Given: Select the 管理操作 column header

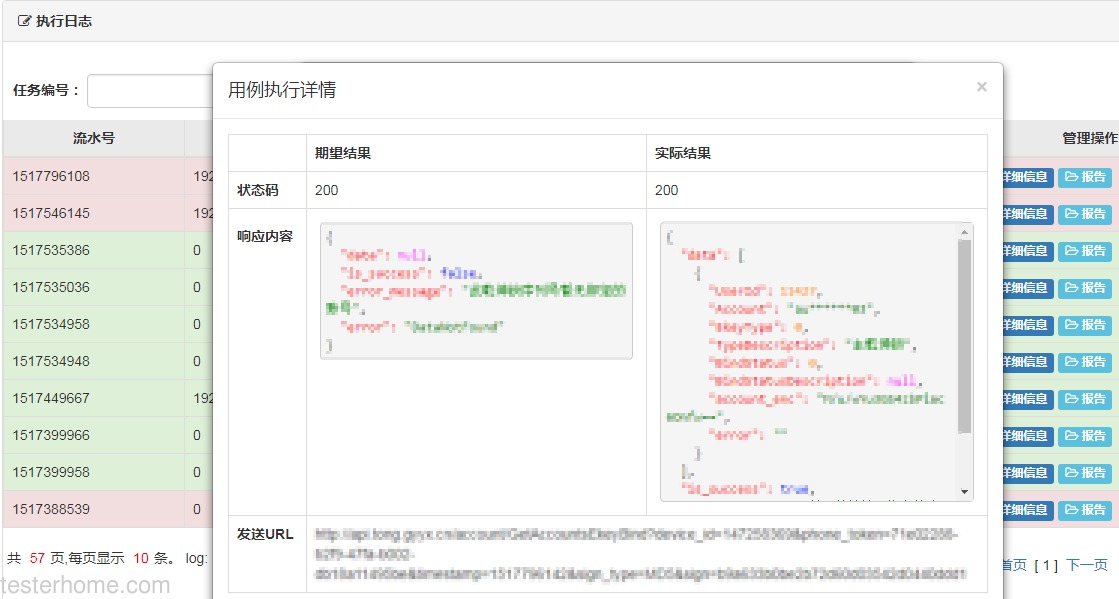Looking at the screenshot, I should pos(1090,139).
